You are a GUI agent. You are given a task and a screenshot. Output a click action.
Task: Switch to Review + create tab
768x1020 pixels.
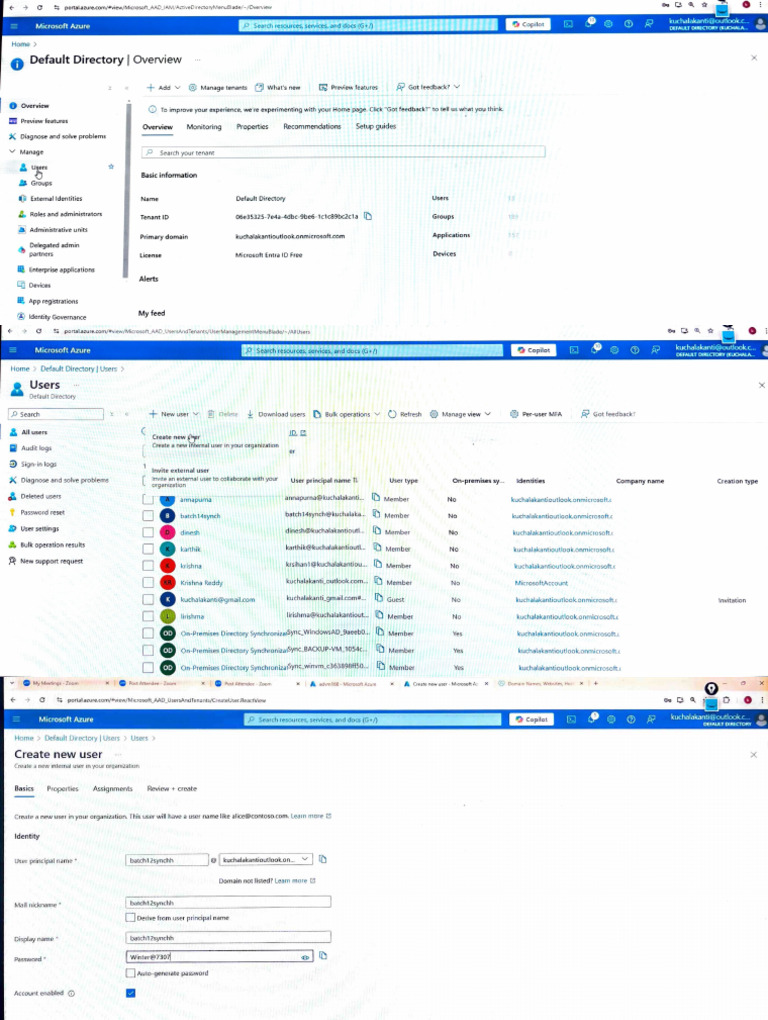coord(172,788)
